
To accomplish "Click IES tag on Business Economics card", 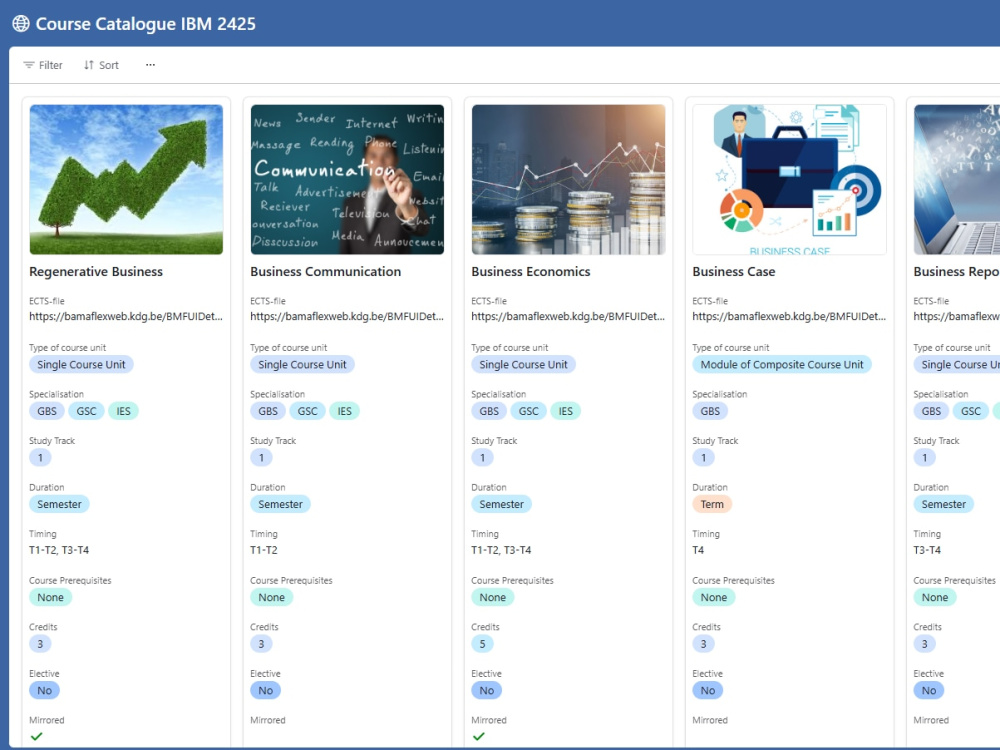I will click(x=566, y=411).
